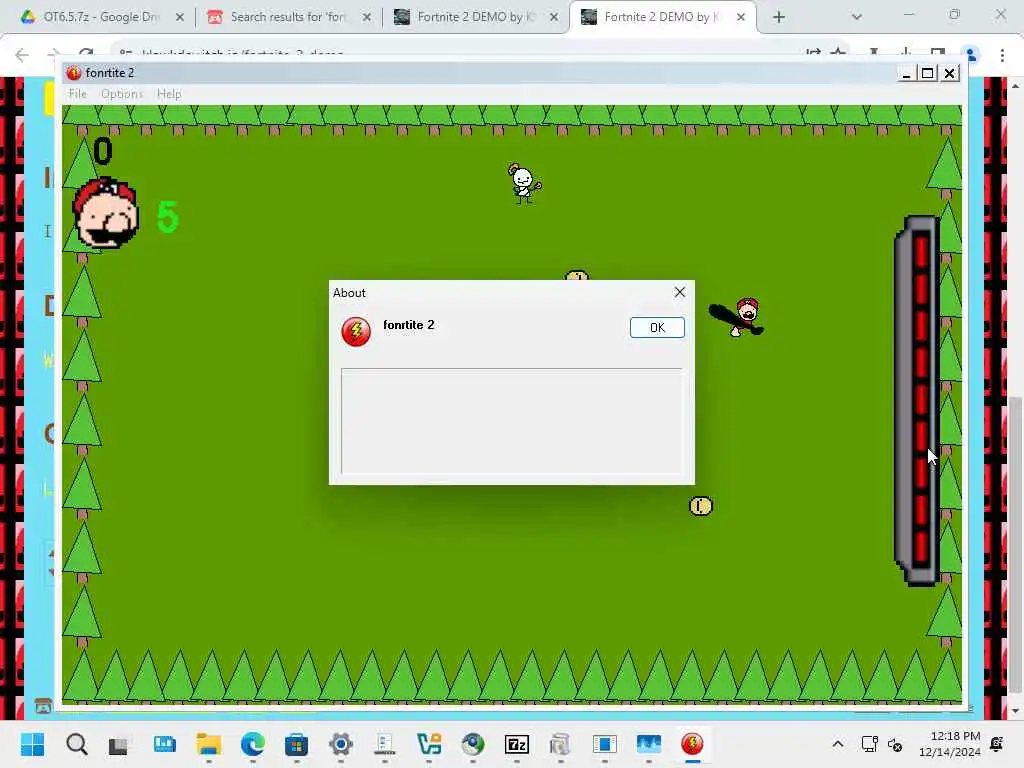Click the red lightning icon in the About dialog

356,332
